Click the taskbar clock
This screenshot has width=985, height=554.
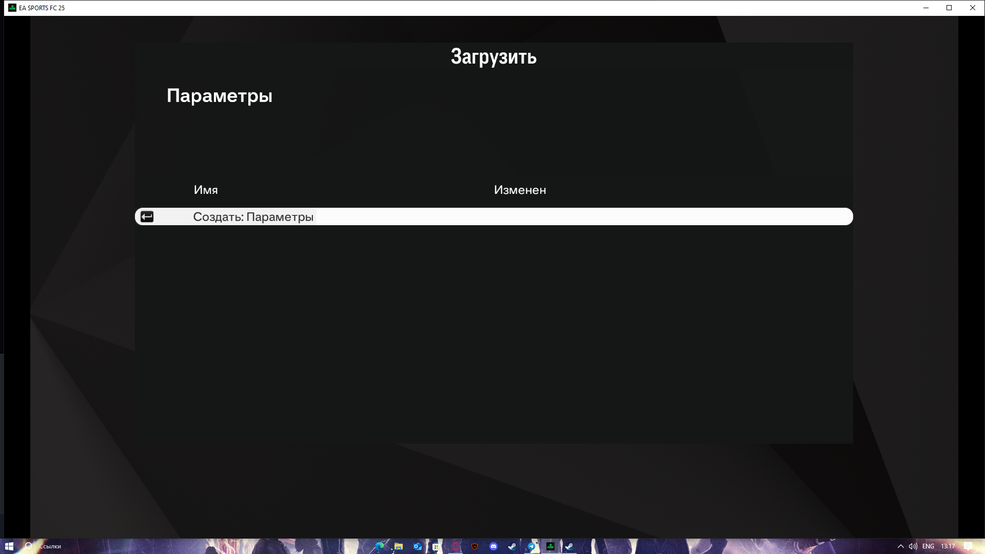pyautogui.click(x=947, y=547)
